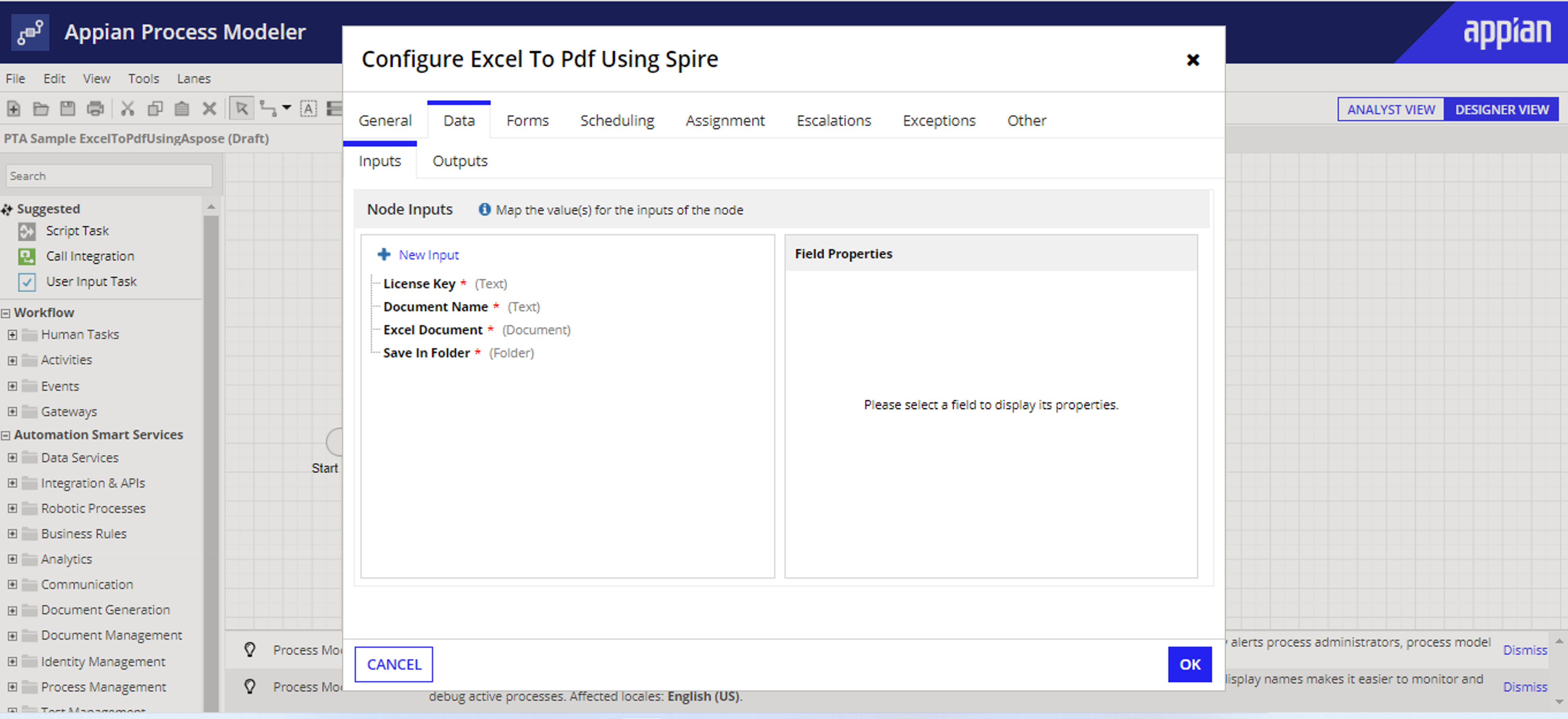The width and height of the screenshot is (1568, 719).
Task: Expand the Gateways folder
Action: [12, 412]
